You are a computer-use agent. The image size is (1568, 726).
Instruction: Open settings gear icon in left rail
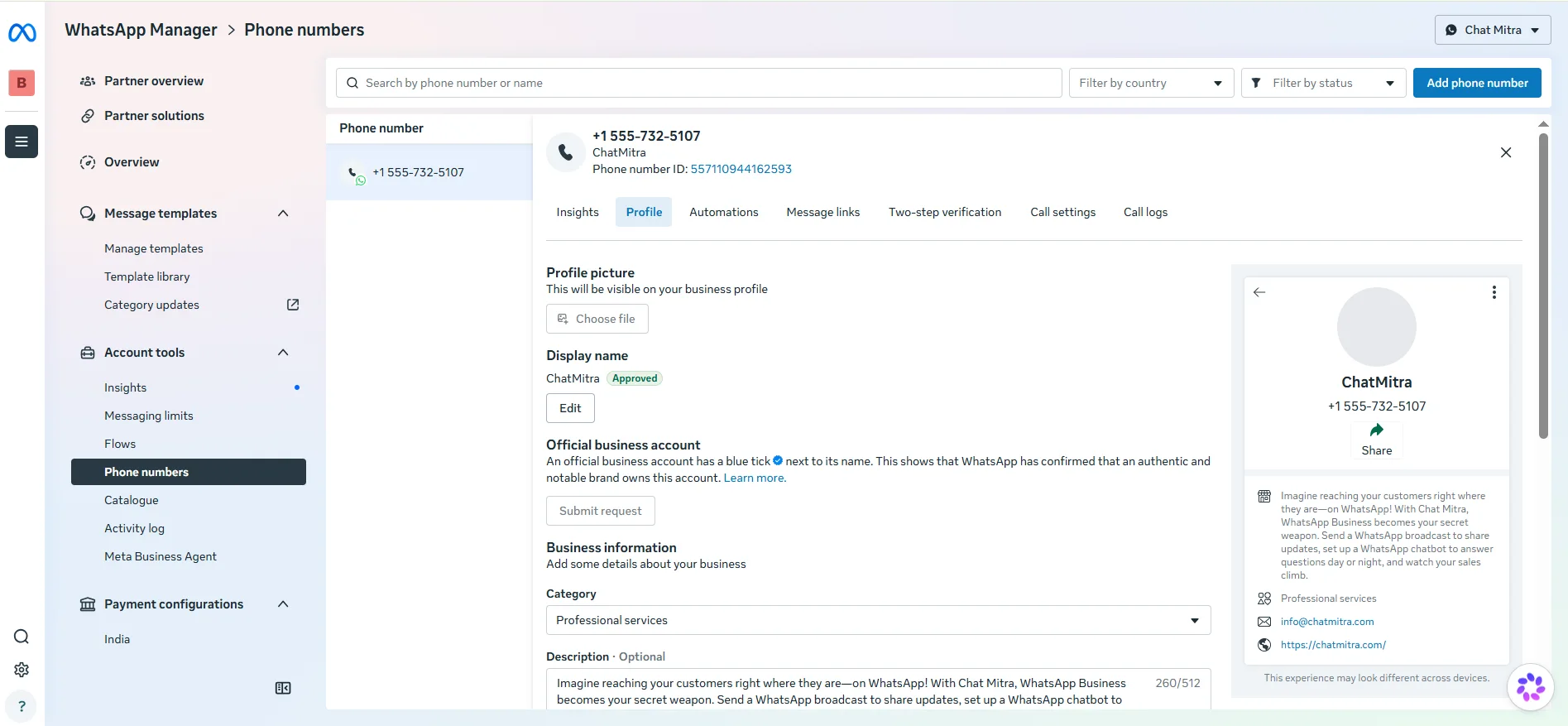(x=22, y=670)
